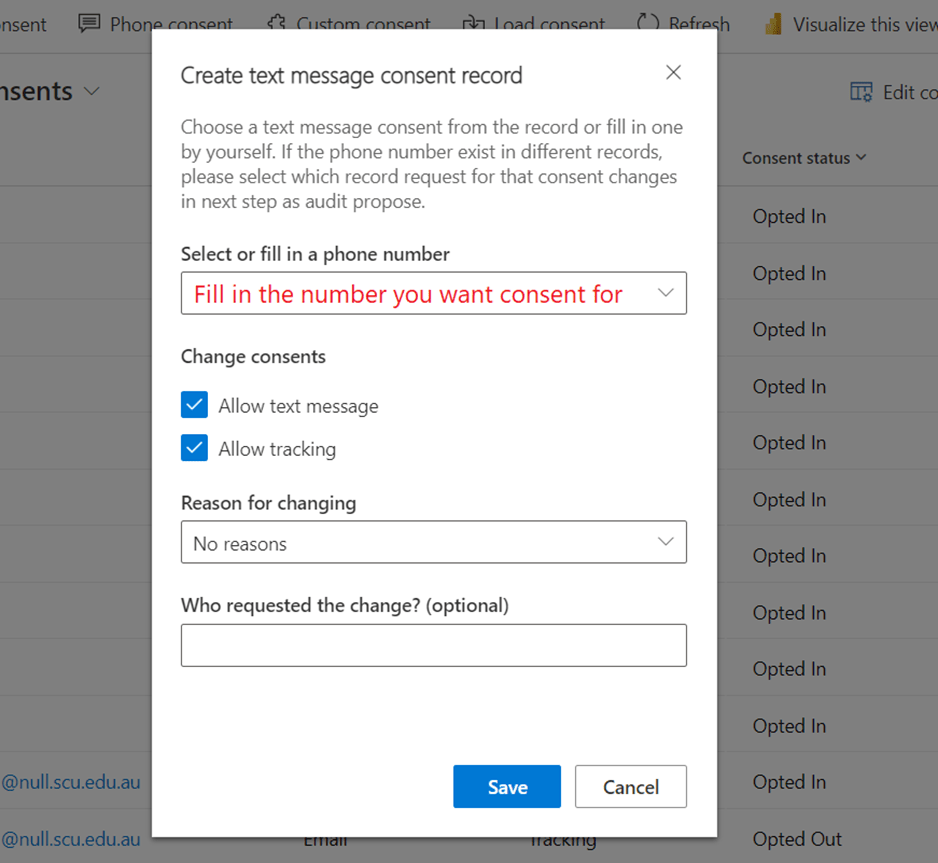938x863 pixels.
Task: Click the Who requested the change field
Action: pyautogui.click(x=433, y=646)
